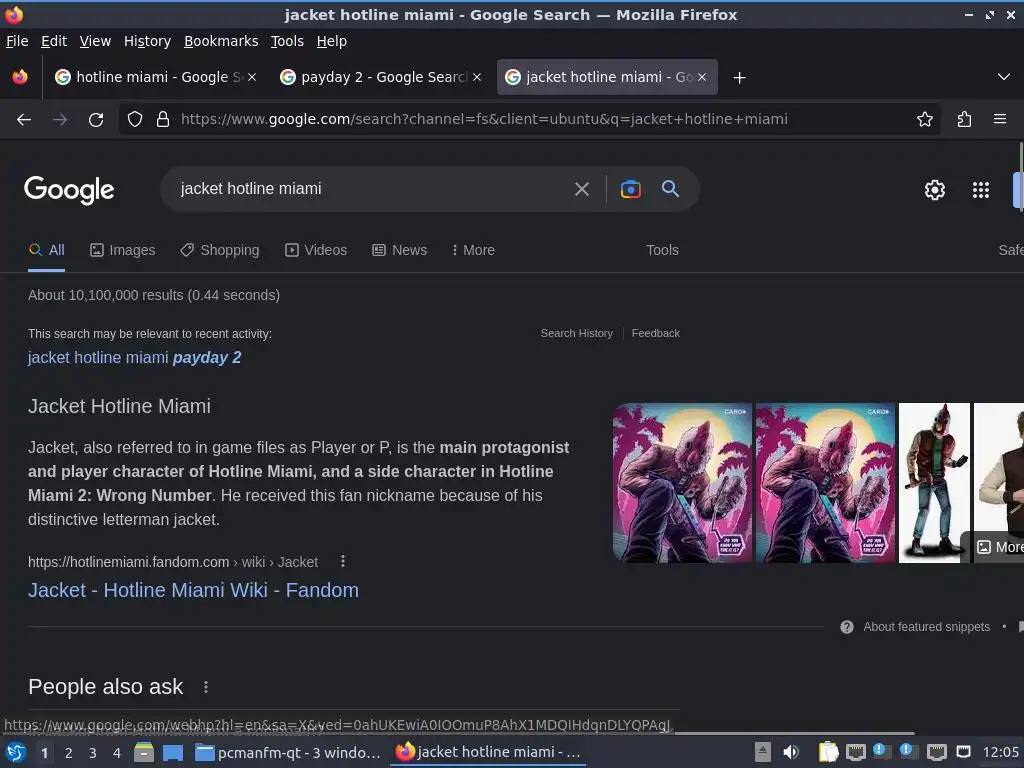Open the Firefox View pinned icon
Viewport: 1024px width, 768px height.
20,77
